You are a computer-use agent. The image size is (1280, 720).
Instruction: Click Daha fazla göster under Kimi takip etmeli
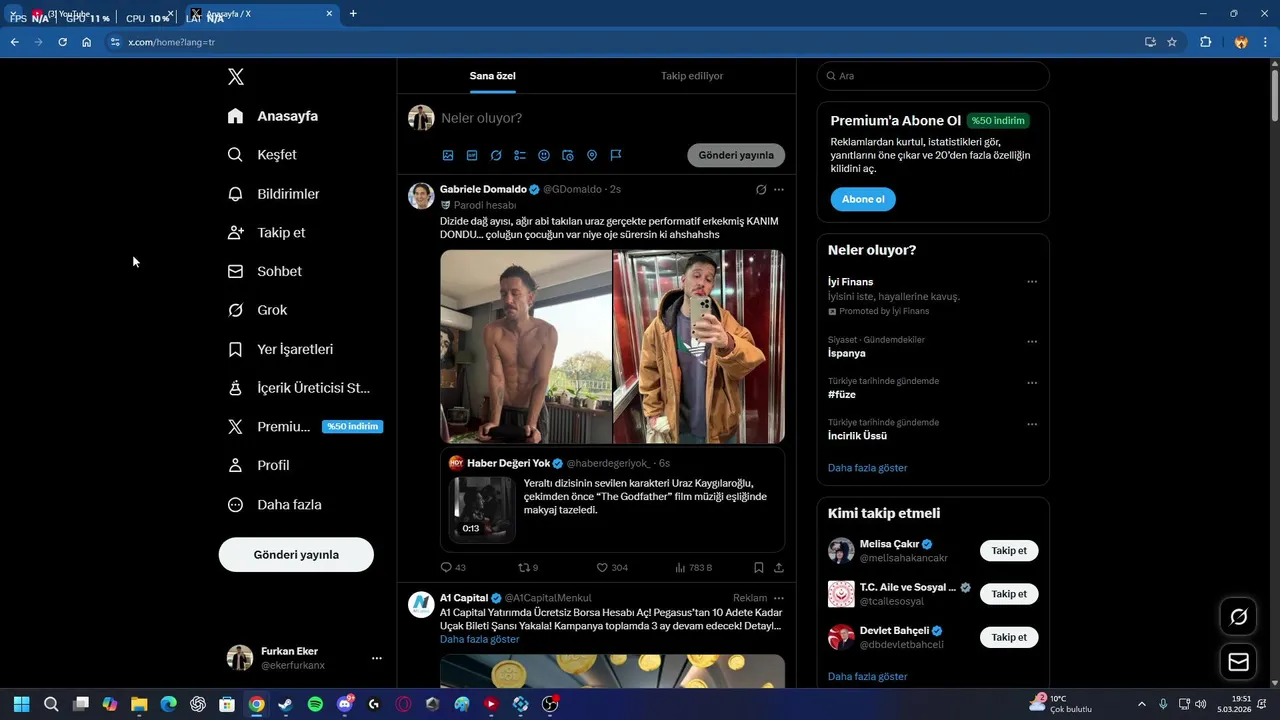coord(868,677)
